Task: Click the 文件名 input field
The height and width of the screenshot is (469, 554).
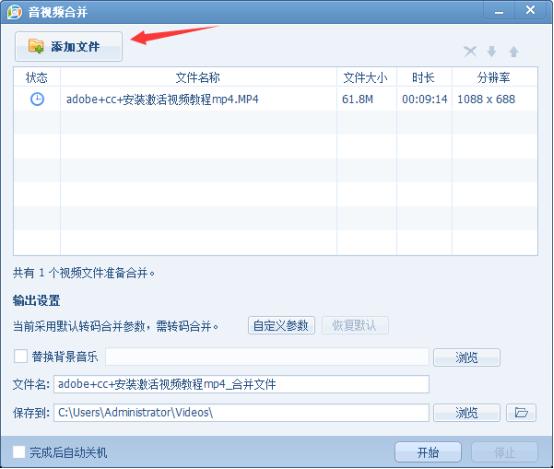Action: pos(241,384)
